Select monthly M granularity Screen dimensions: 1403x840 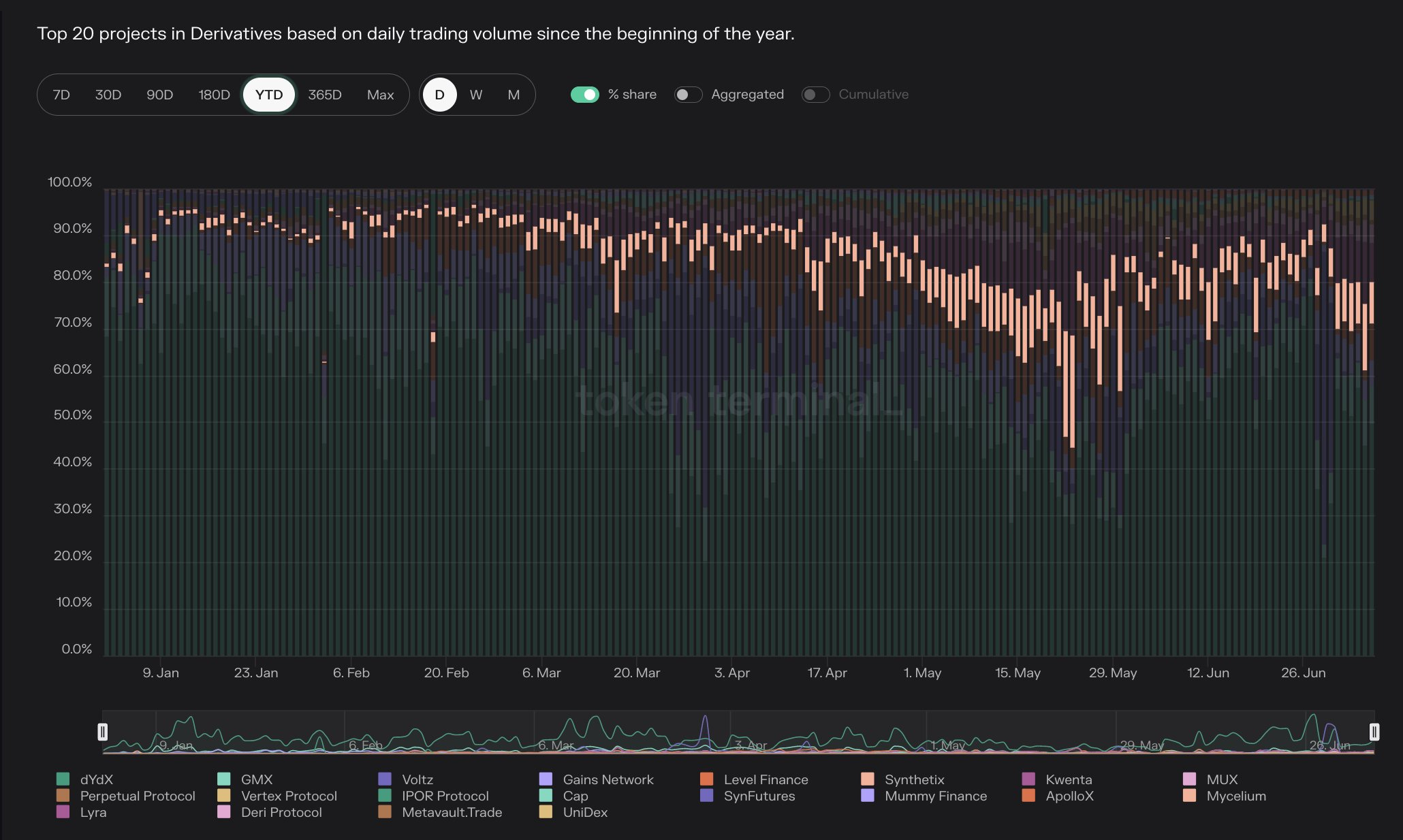tap(514, 95)
